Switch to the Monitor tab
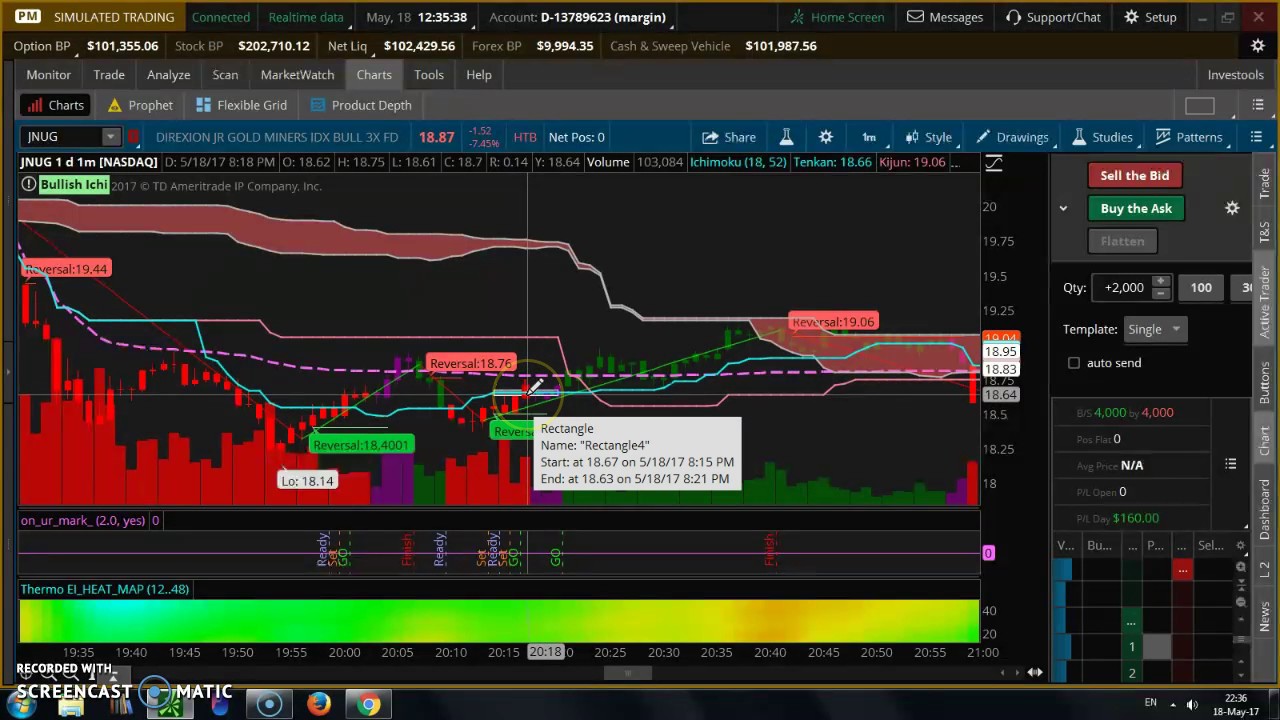Image resolution: width=1280 pixels, height=720 pixels. point(48,75)
